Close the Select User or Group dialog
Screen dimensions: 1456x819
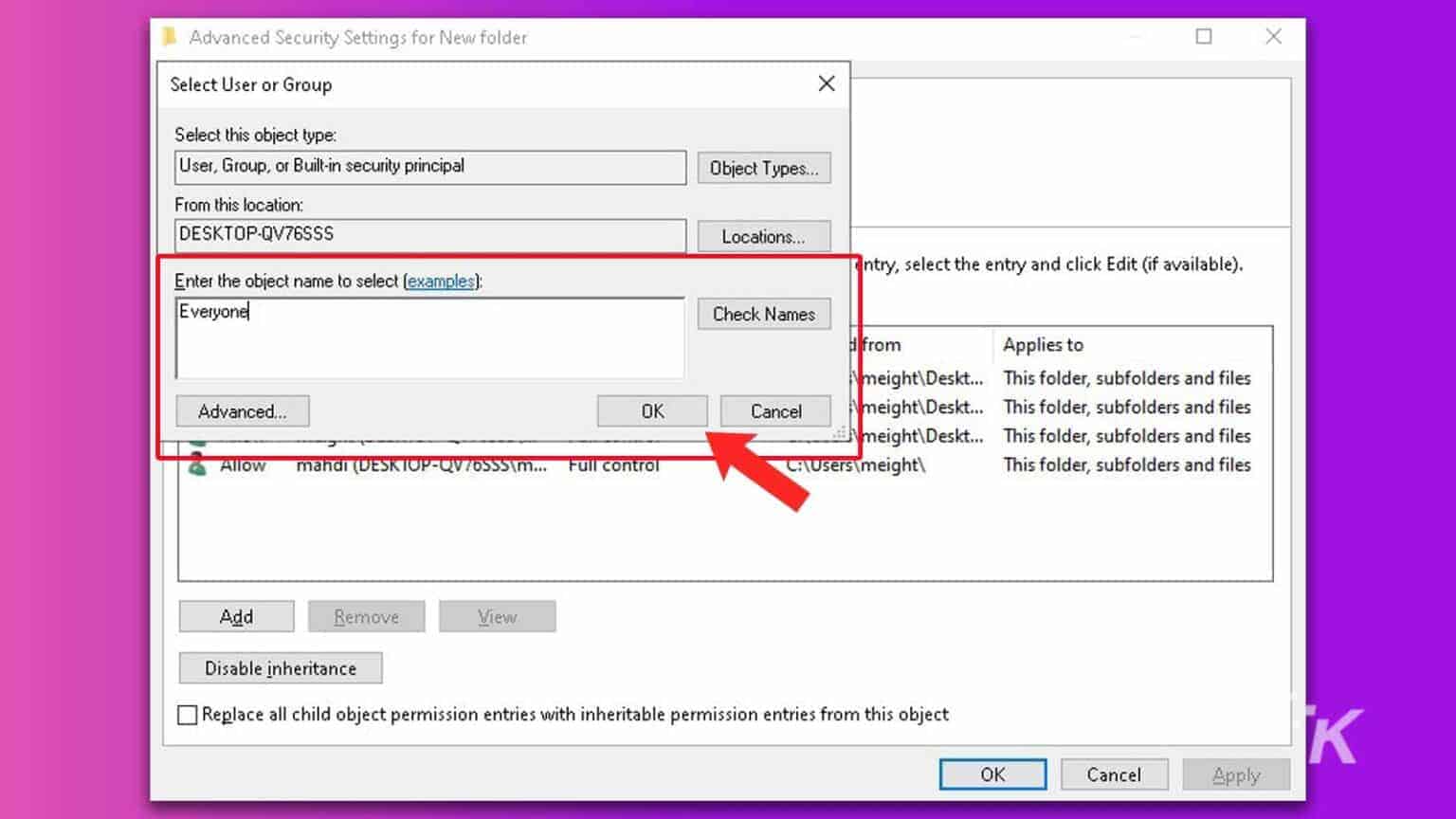tap(825, 83)
